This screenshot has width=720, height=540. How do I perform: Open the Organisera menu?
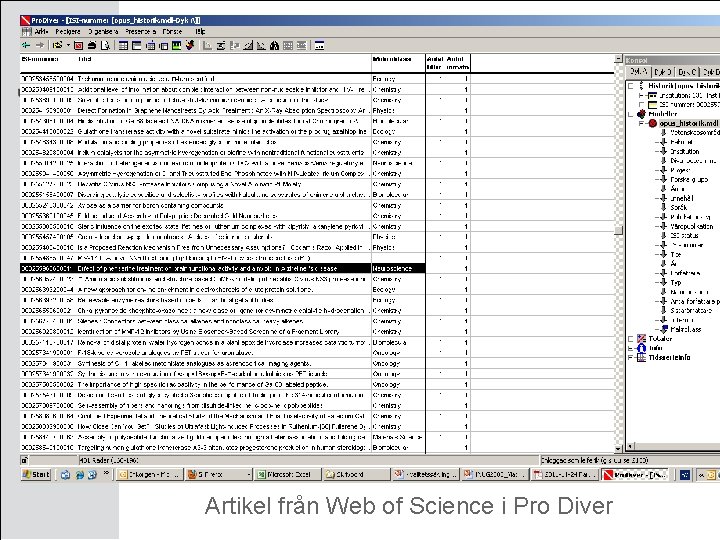(103, 31)
